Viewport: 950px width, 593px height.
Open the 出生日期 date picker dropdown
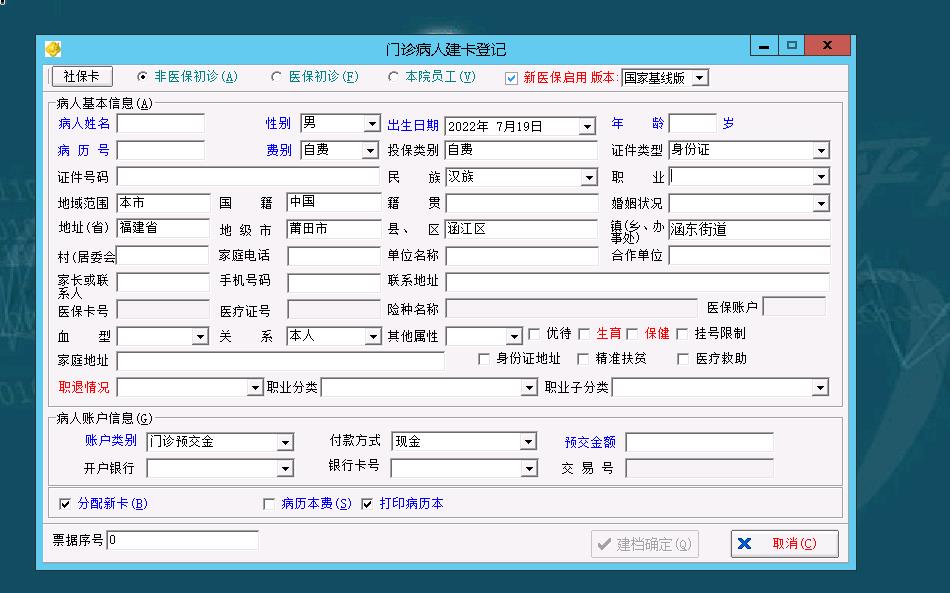click(x=586, y=127)
